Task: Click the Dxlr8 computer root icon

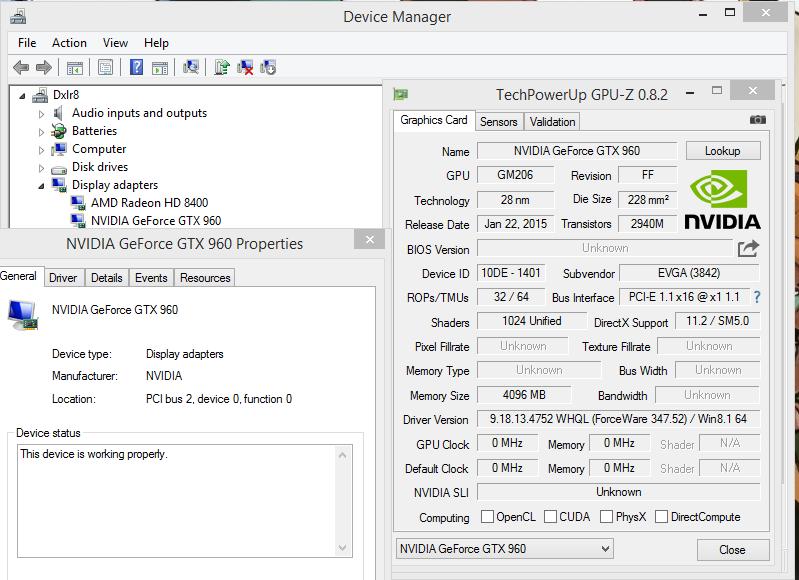Action: click(x=40, y=95)
